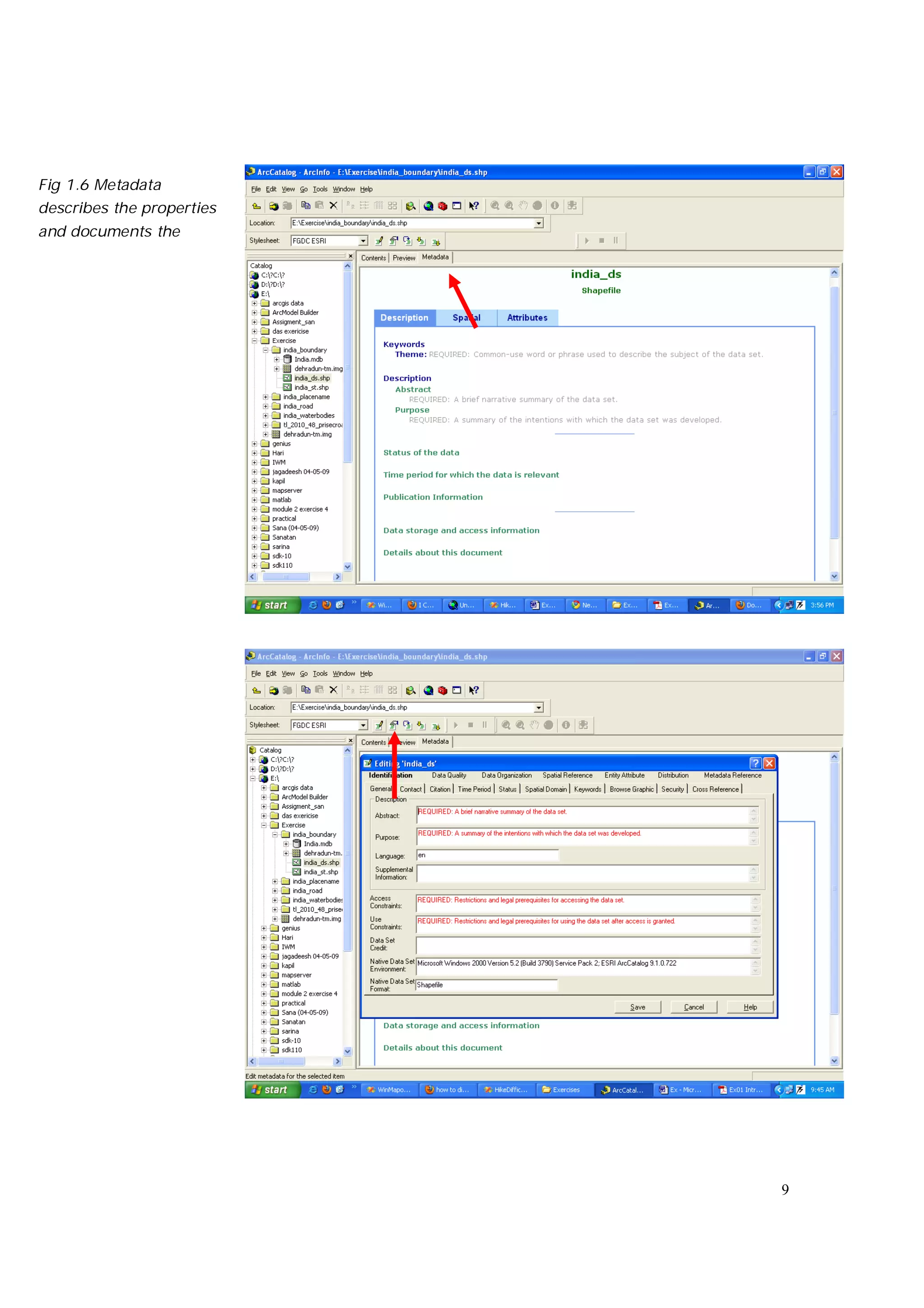The width and height of the screenshot is (924, 1308).
Task: Click Edit Metadata pencil icon in upper window
Action: tap(379, 241)
